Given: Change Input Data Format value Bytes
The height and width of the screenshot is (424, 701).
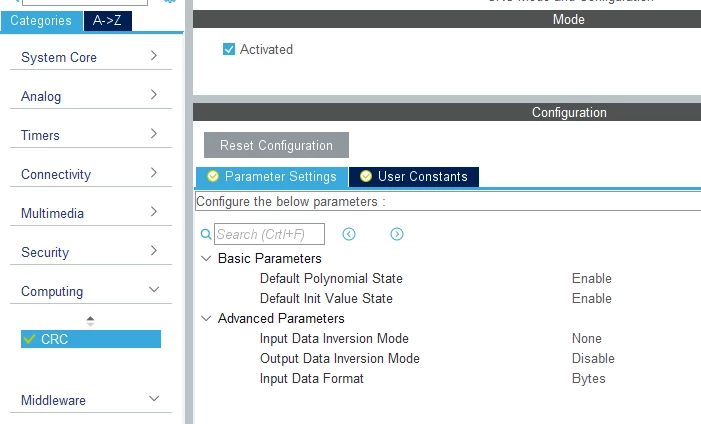Looking at the screenshot, I should tap(588, 378).
